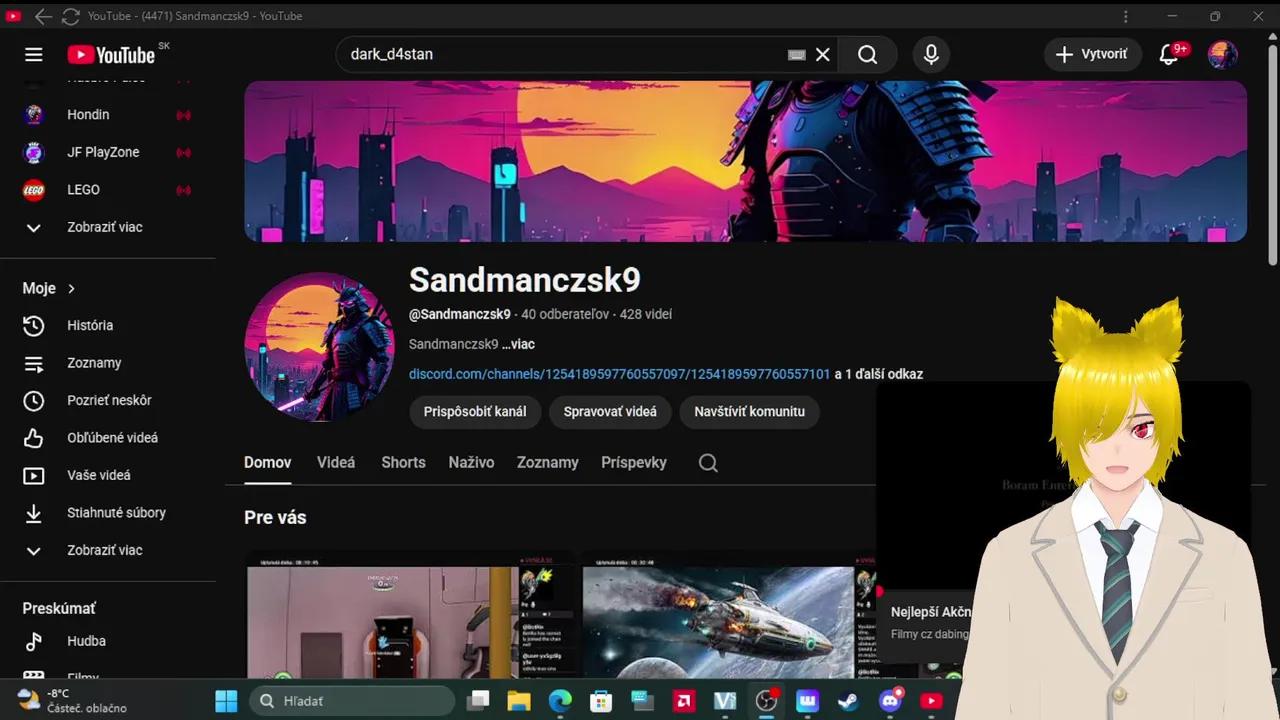1280x720 pixels.
Task: Open Microsoft Store from taskbar
Action: (600, 701)
